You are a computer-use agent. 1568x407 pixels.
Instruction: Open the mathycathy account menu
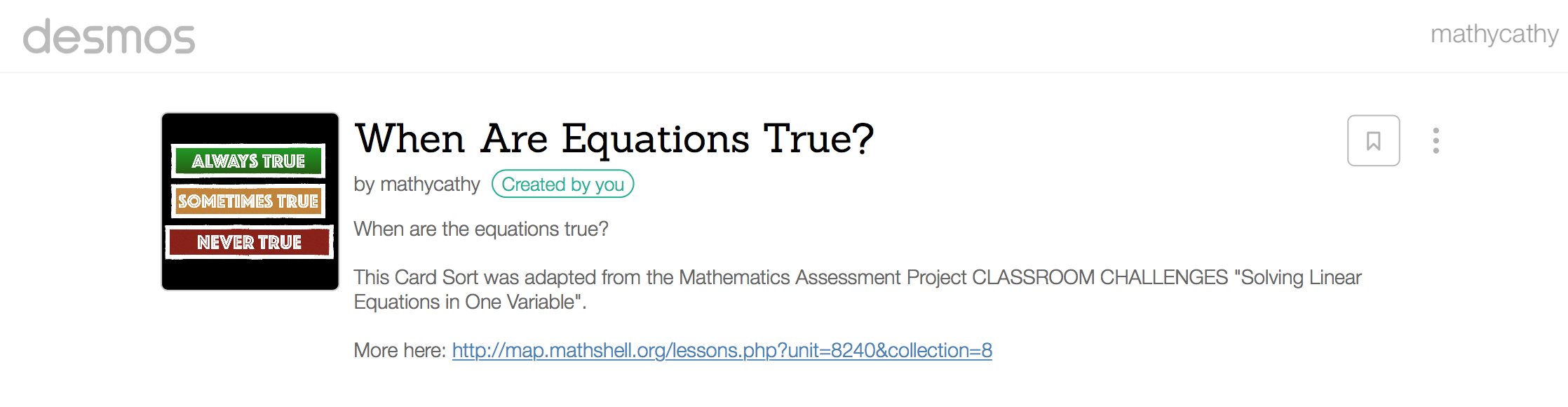(1494, 34)
